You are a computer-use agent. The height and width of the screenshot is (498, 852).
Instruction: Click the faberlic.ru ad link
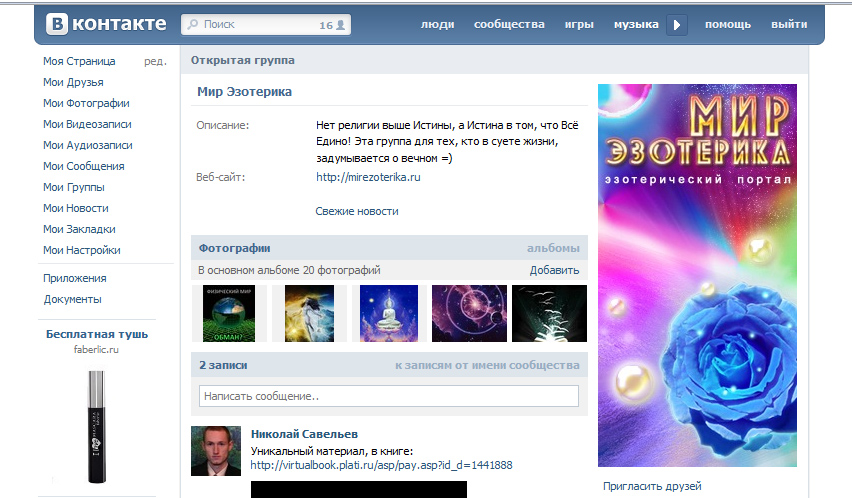click(96, 349)
